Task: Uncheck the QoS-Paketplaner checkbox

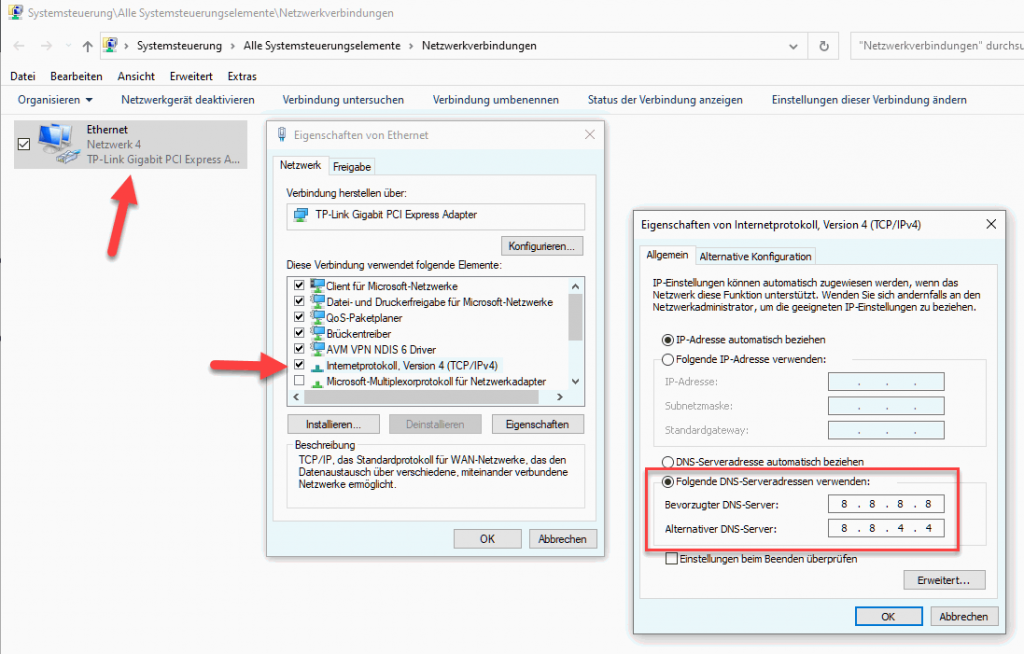Action: [x=299, y=317]
